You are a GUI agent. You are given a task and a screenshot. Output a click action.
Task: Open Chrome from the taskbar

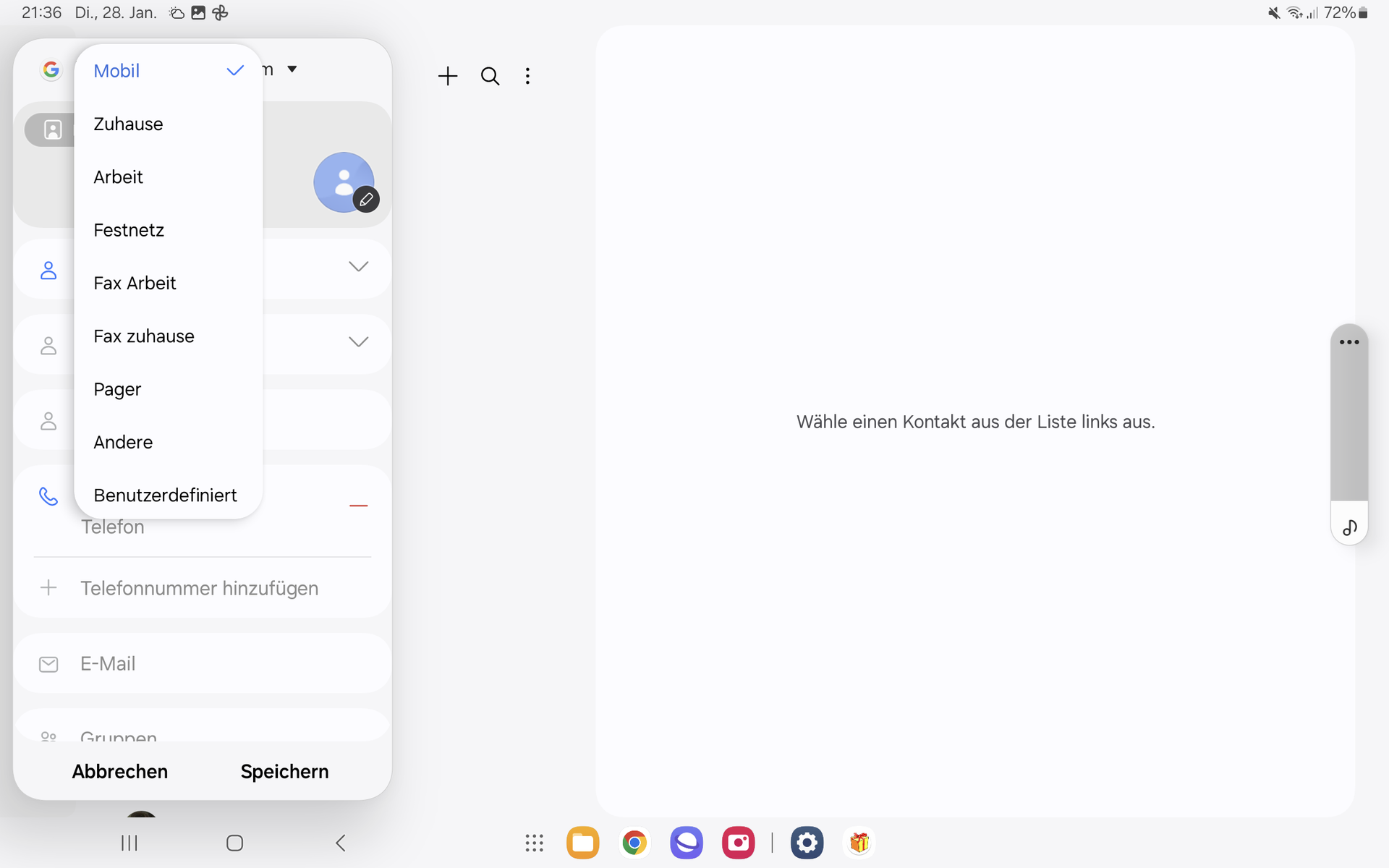tap(634, 843)
